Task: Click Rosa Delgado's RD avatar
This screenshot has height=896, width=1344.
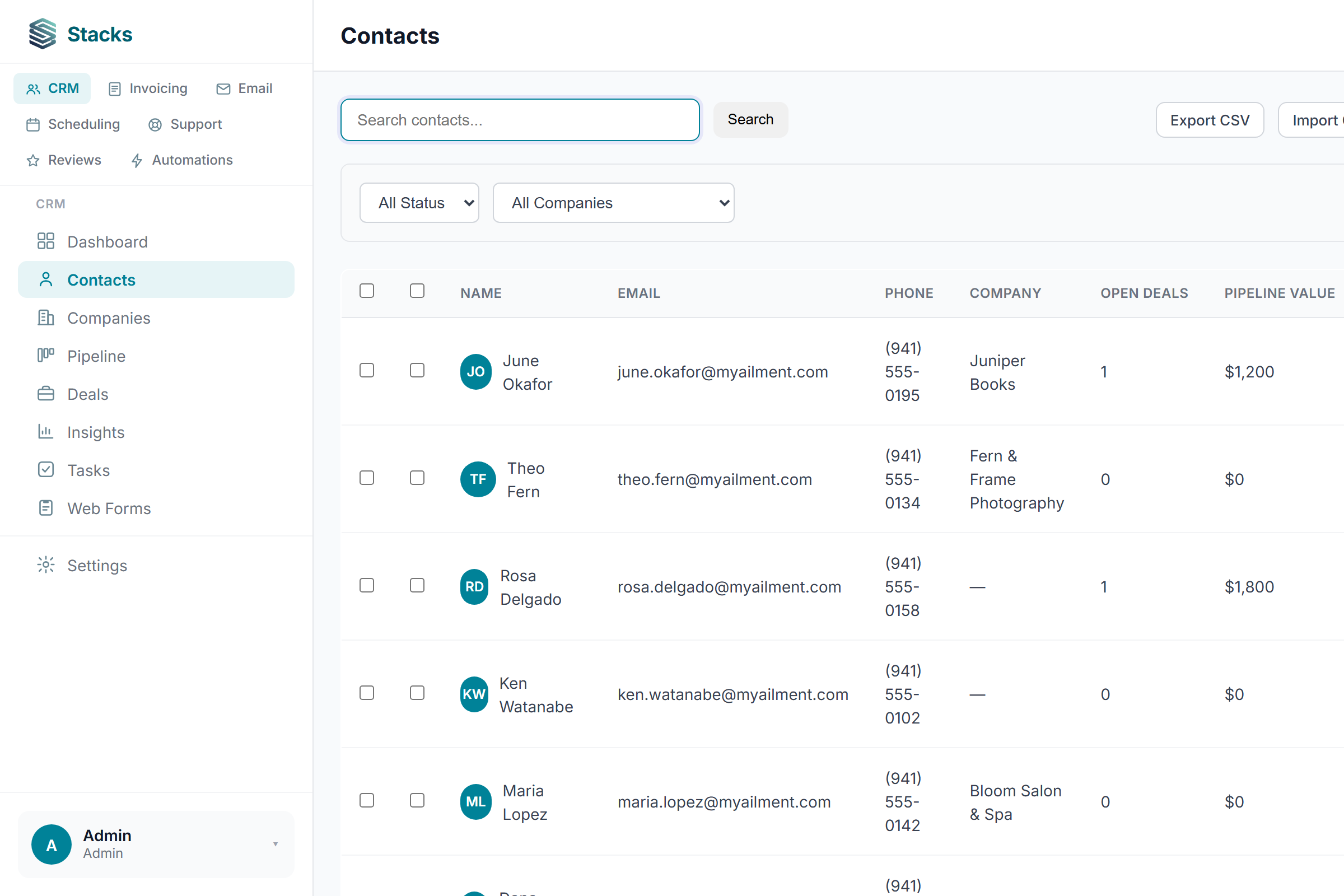Action: pos(474,586)
